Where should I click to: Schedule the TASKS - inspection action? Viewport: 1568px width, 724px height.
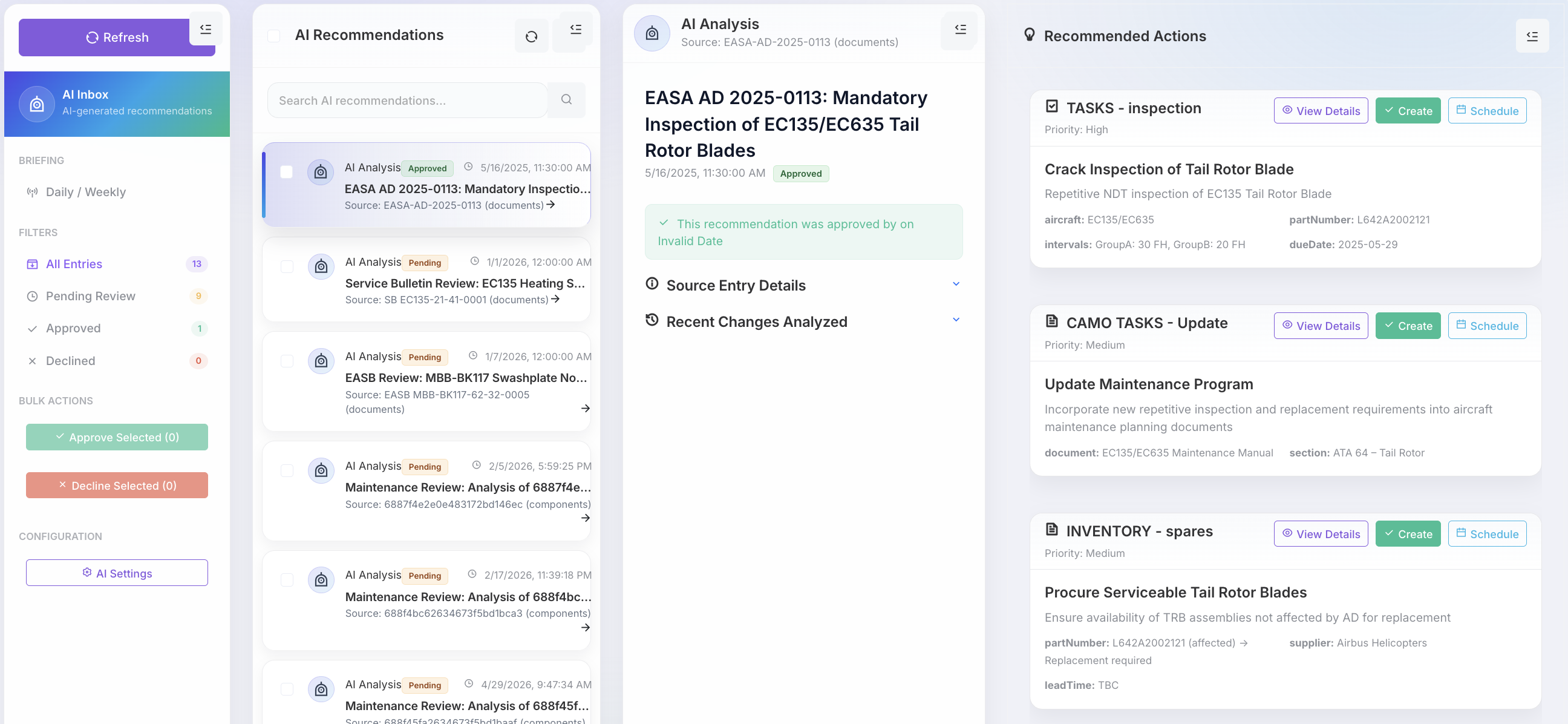click(1487, 111)
